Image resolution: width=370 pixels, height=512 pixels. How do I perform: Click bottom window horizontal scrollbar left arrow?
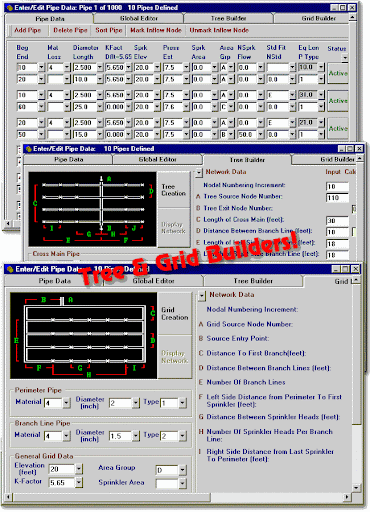[x=9, y=497]
